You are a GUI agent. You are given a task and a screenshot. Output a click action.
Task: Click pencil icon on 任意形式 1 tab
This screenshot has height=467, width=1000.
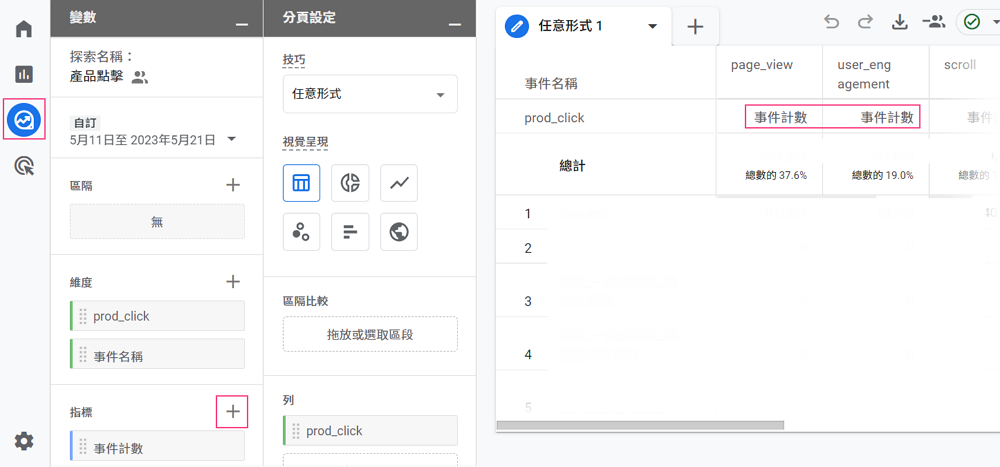pos(517,27)
